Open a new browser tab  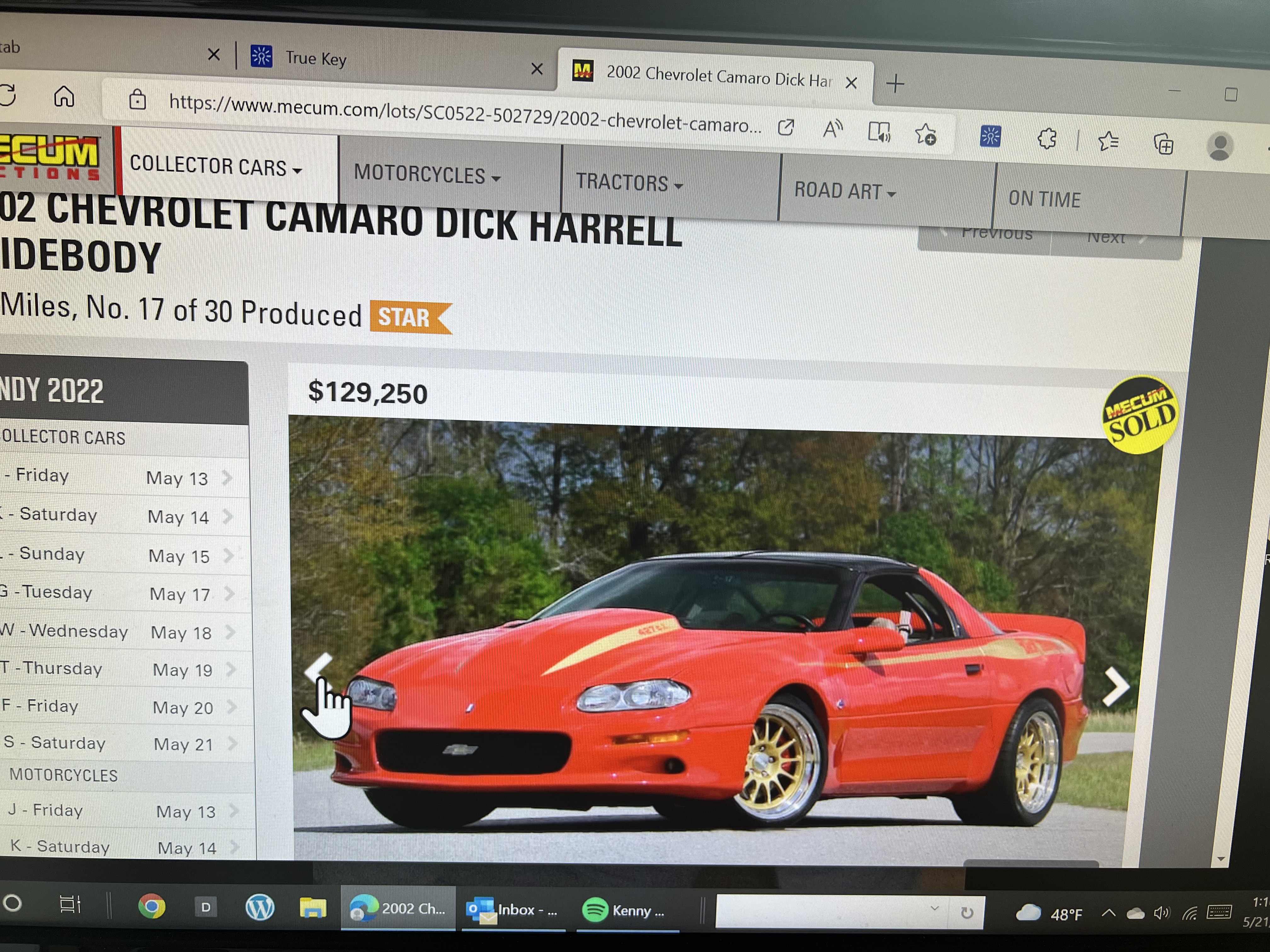(x=895, y=84)
